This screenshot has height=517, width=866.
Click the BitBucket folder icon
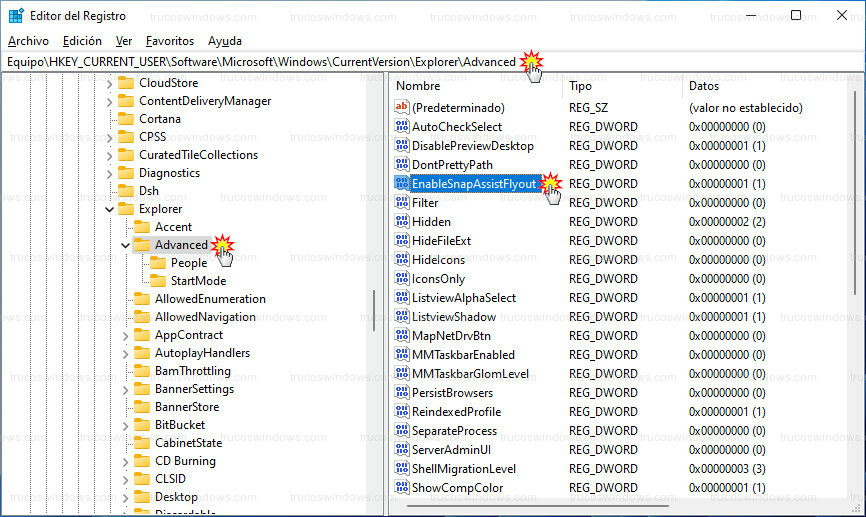point(142,425)
